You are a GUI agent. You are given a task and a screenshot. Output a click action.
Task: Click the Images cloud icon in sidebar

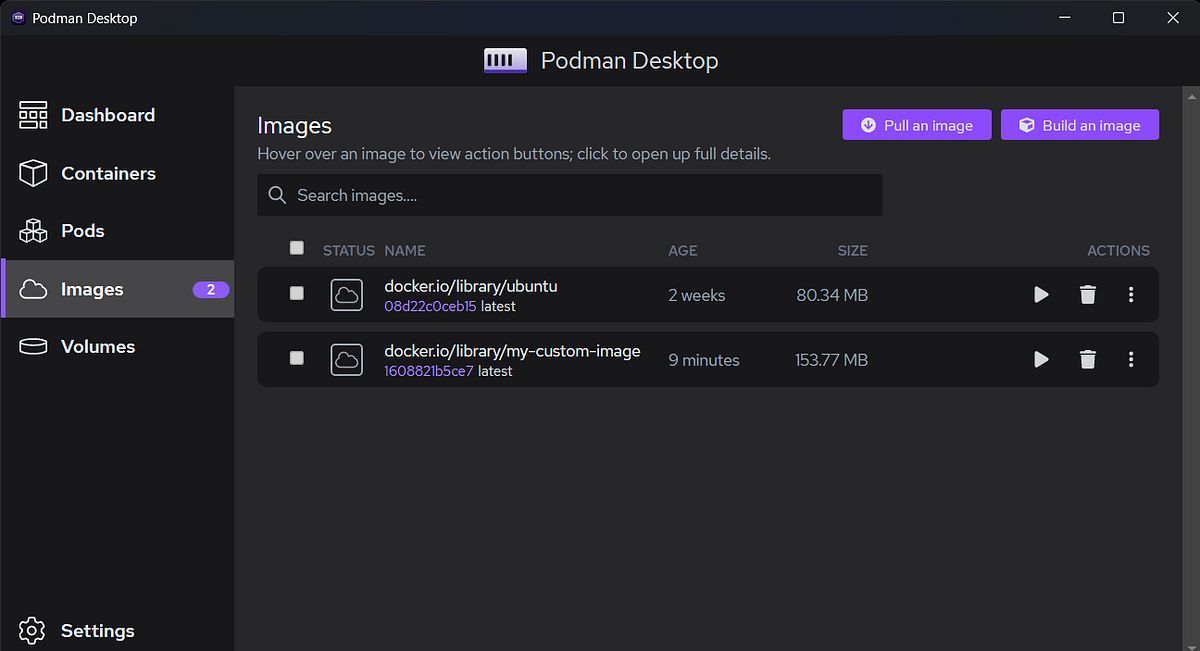coord(33,288)
